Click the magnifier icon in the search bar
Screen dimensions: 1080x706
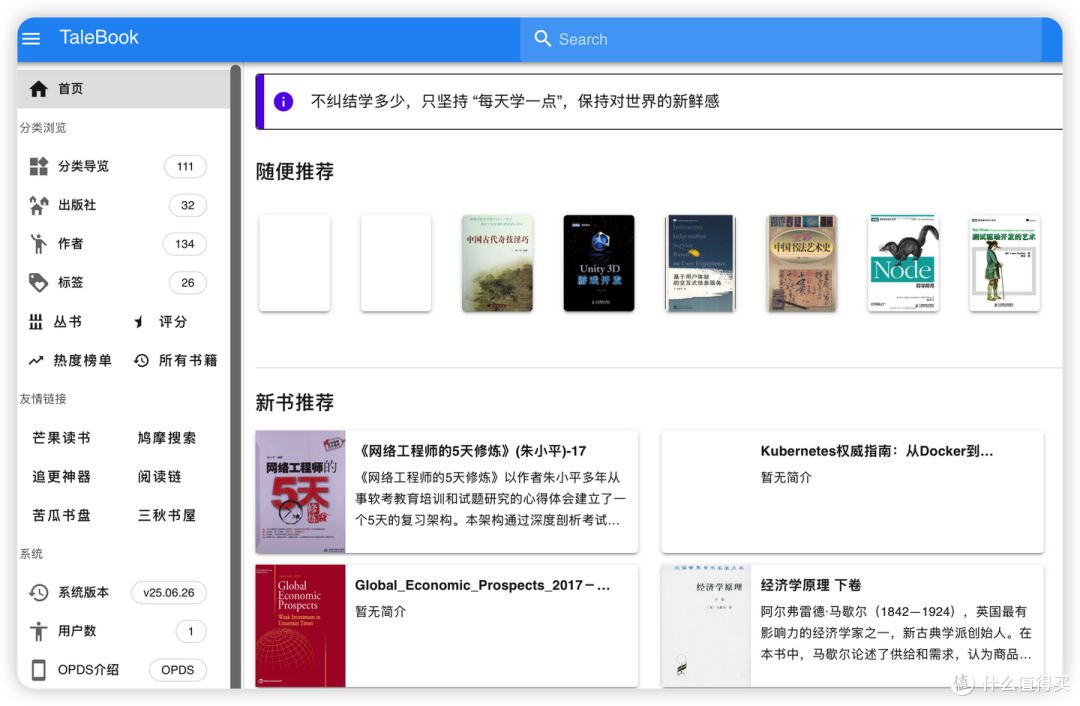pos(543,38)
